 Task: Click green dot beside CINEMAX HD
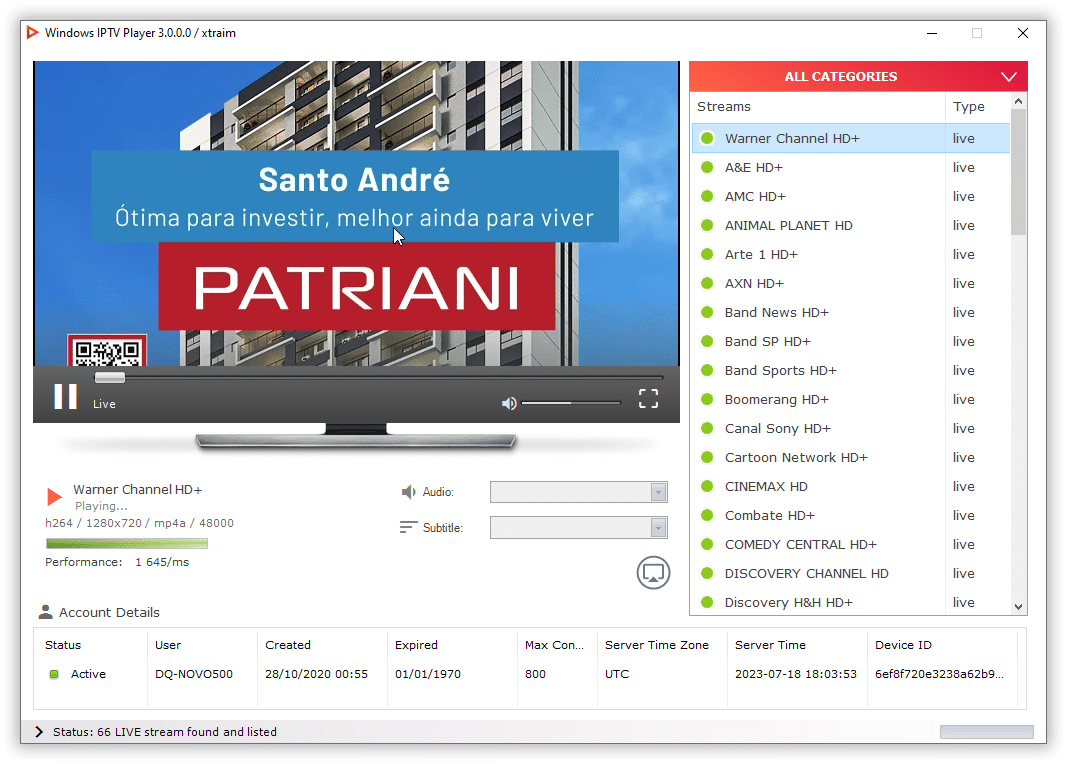click(x=707, y=486)
